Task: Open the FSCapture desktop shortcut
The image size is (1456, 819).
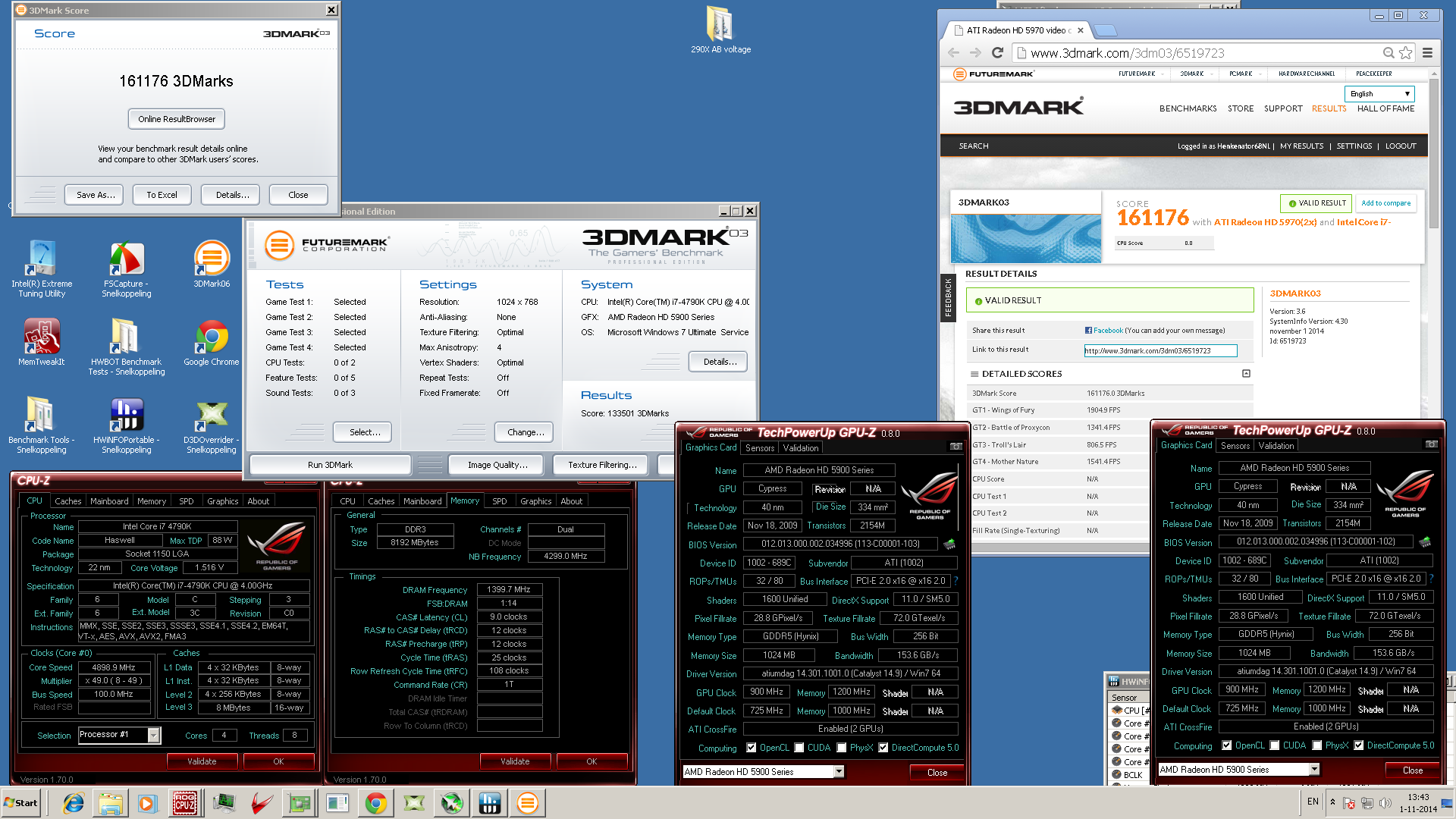Action: pos(127,269)
